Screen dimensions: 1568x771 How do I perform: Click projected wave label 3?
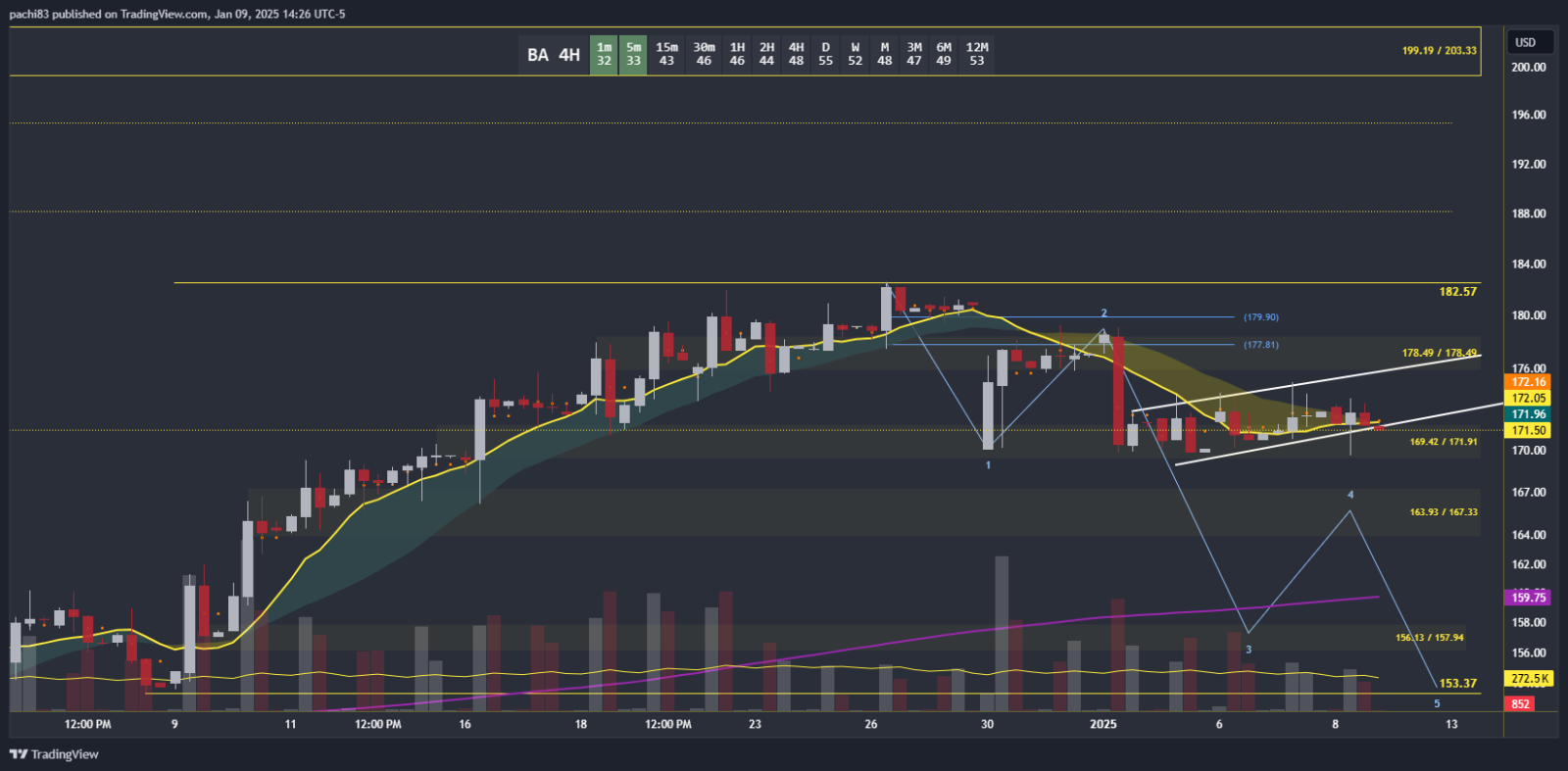click(x=1249, y=650)
